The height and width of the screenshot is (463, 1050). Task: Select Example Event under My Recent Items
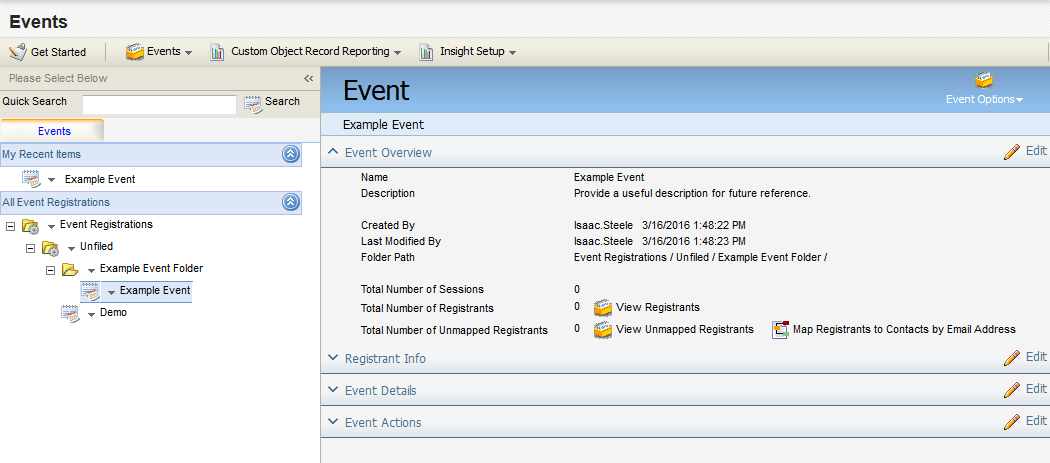point(100,179)
